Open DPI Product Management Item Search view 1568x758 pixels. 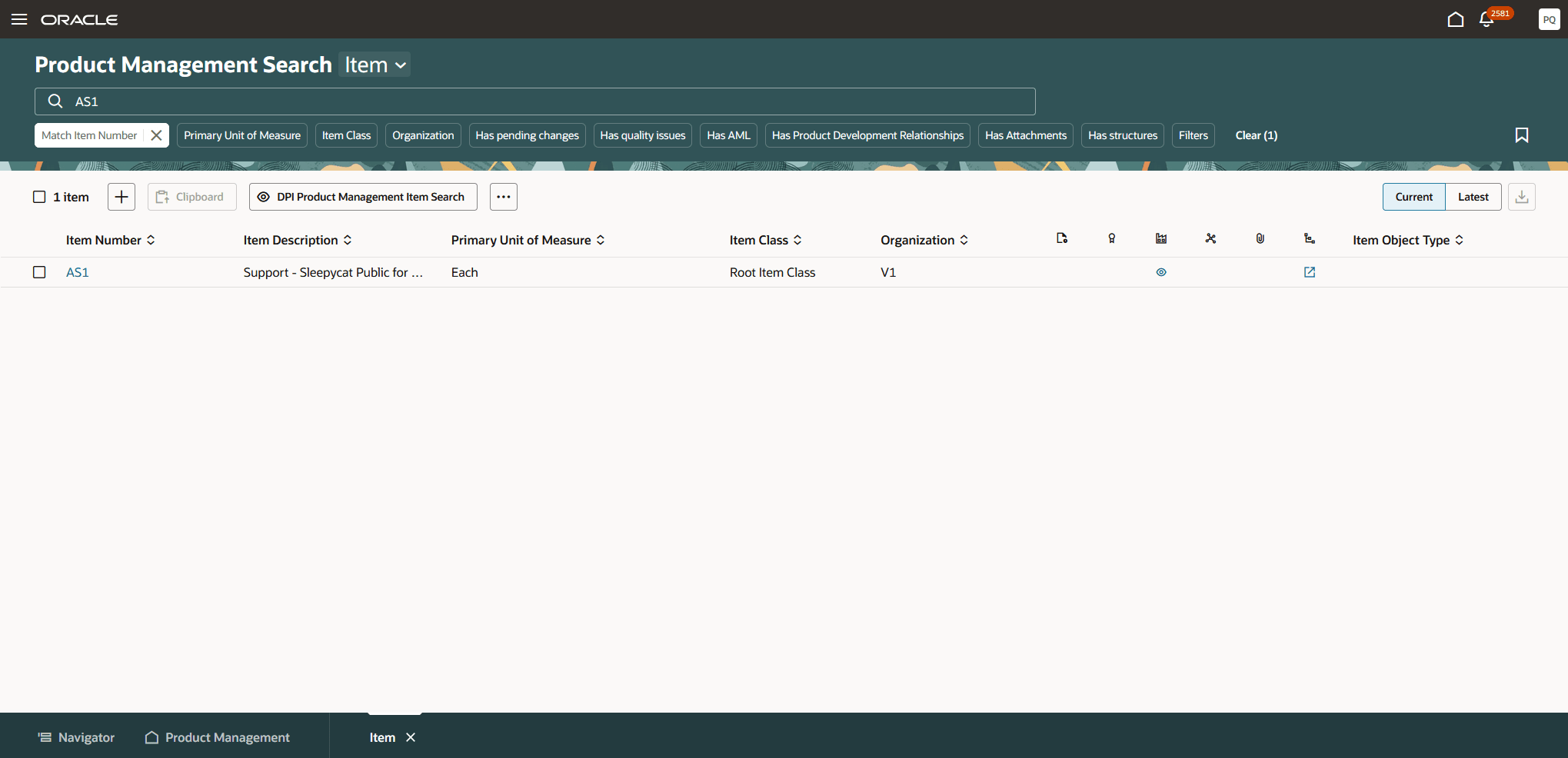coord(363,197)
